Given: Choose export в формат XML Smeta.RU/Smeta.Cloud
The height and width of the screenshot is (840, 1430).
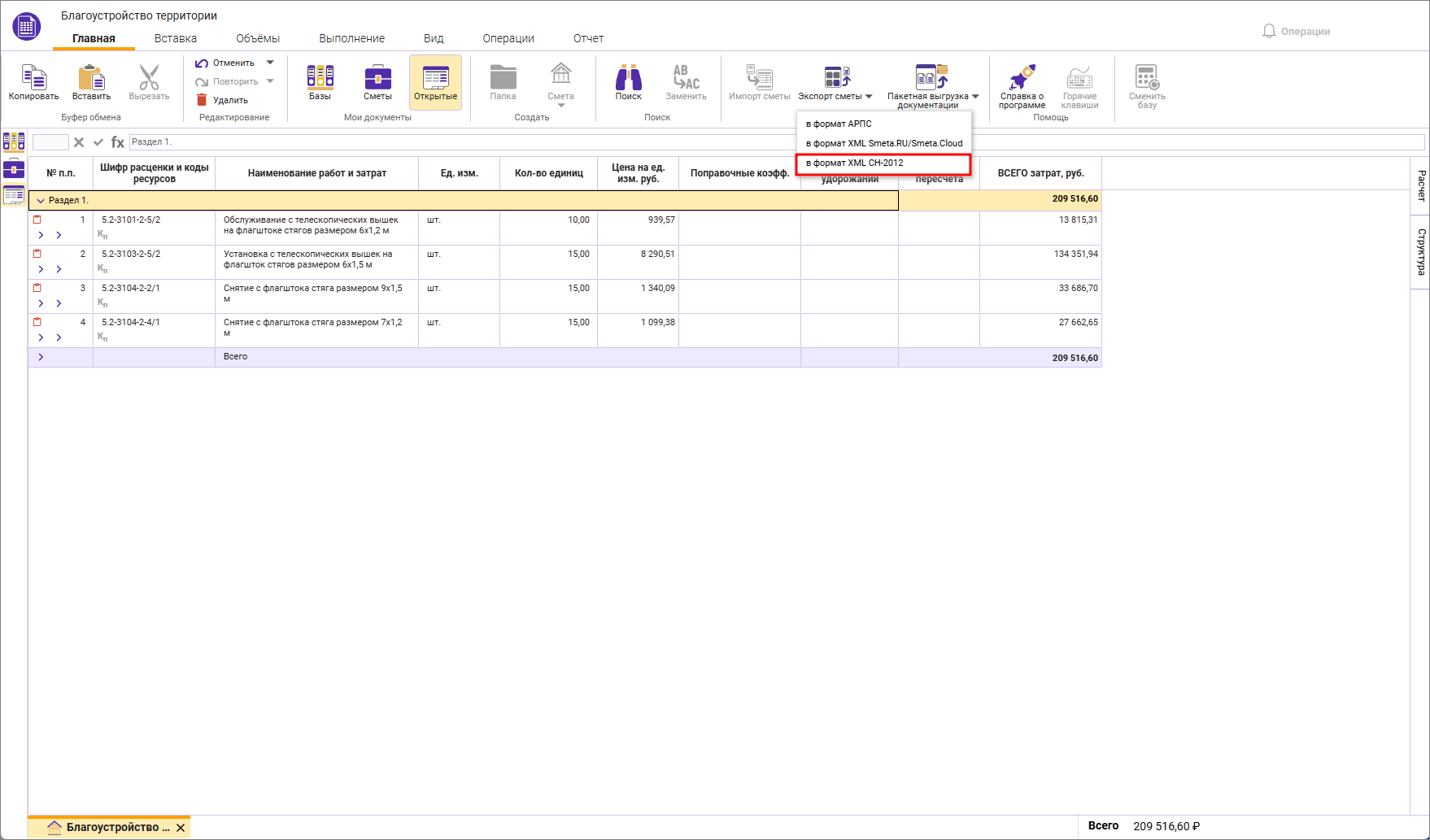Looking at the screenshot, I should pyautogui.click(x=883, y=143).
